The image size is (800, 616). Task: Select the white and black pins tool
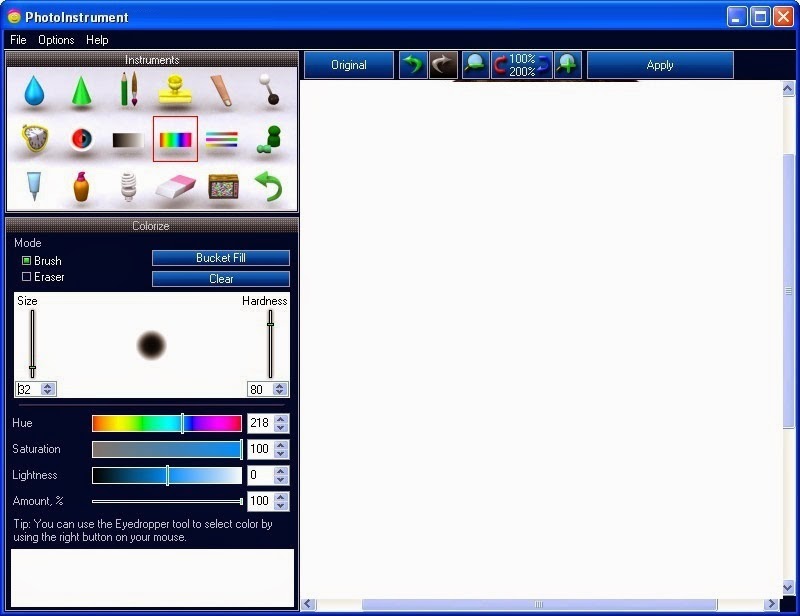[269, 89]
